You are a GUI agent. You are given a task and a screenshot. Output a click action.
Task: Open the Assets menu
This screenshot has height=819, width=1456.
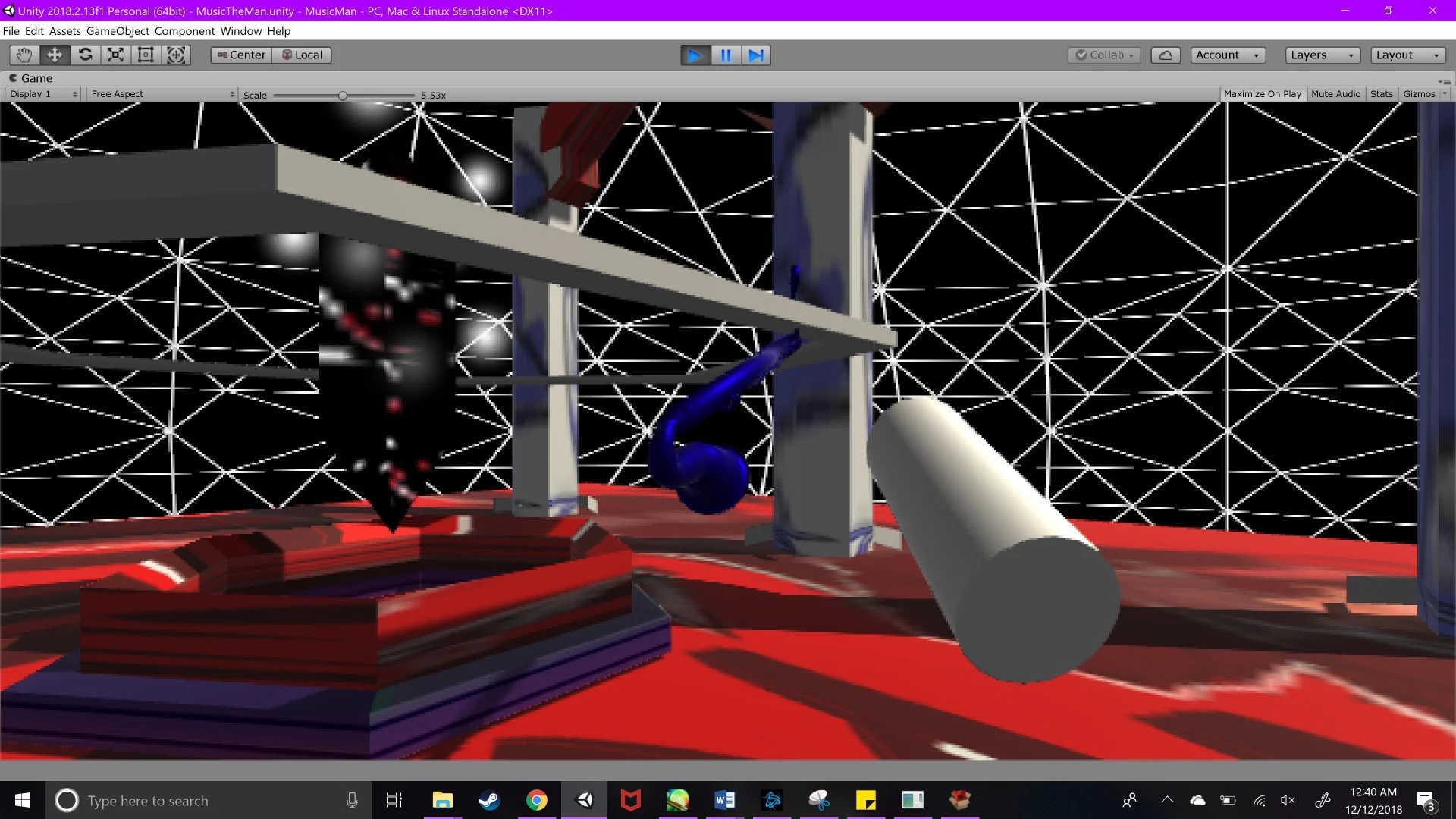coord(65,31)
